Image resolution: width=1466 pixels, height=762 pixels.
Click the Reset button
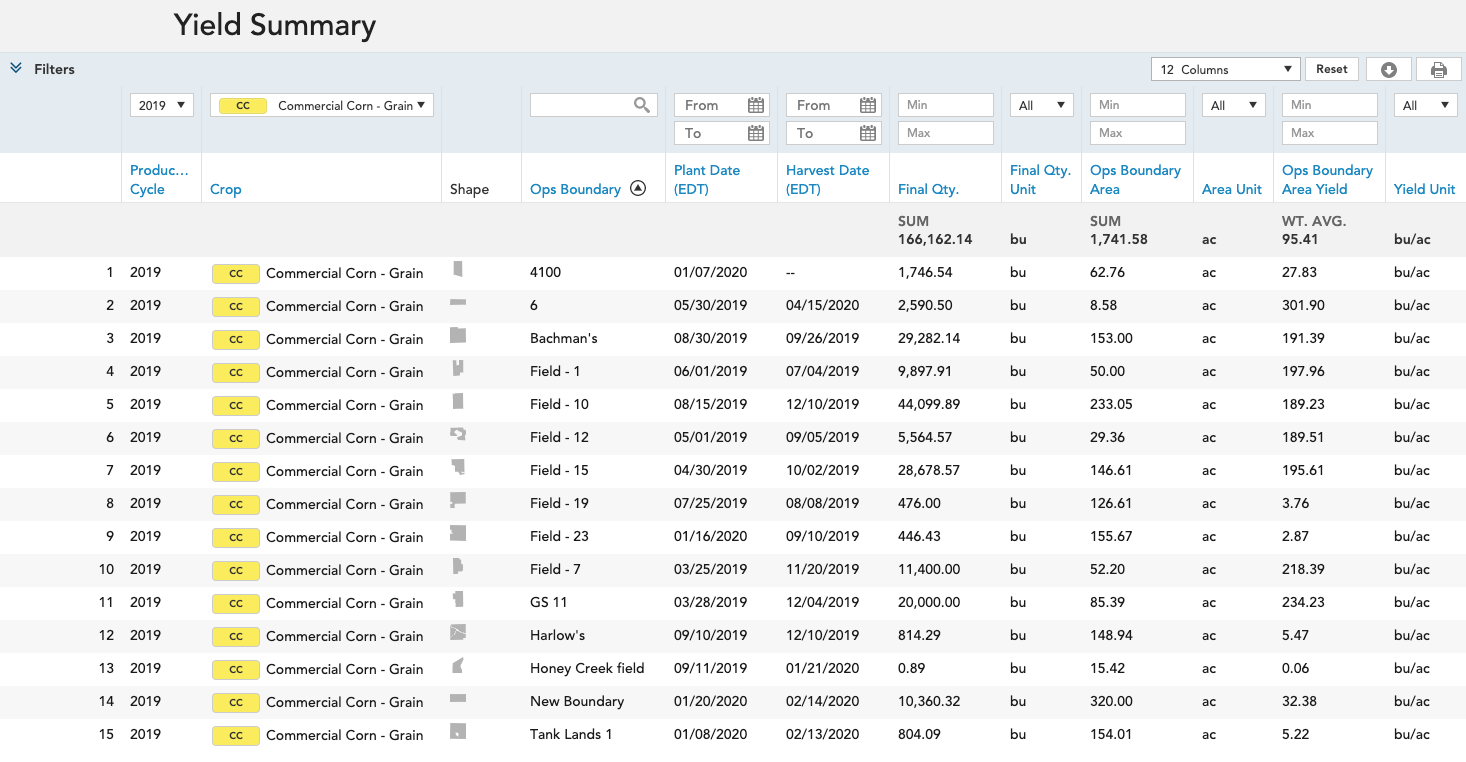click(x=1332, y=69)
